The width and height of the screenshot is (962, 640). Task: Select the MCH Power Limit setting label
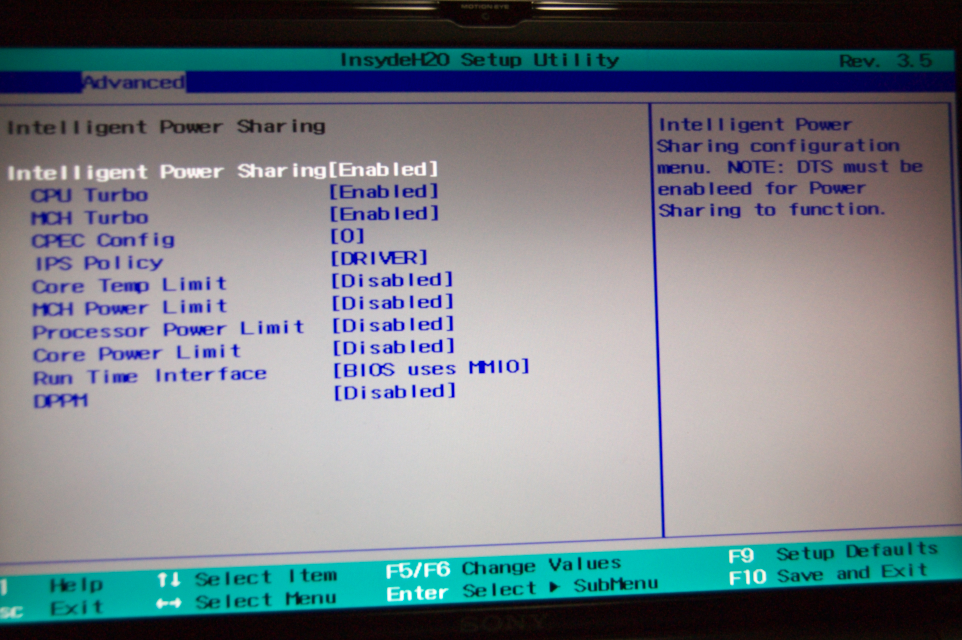click(130, 307)
